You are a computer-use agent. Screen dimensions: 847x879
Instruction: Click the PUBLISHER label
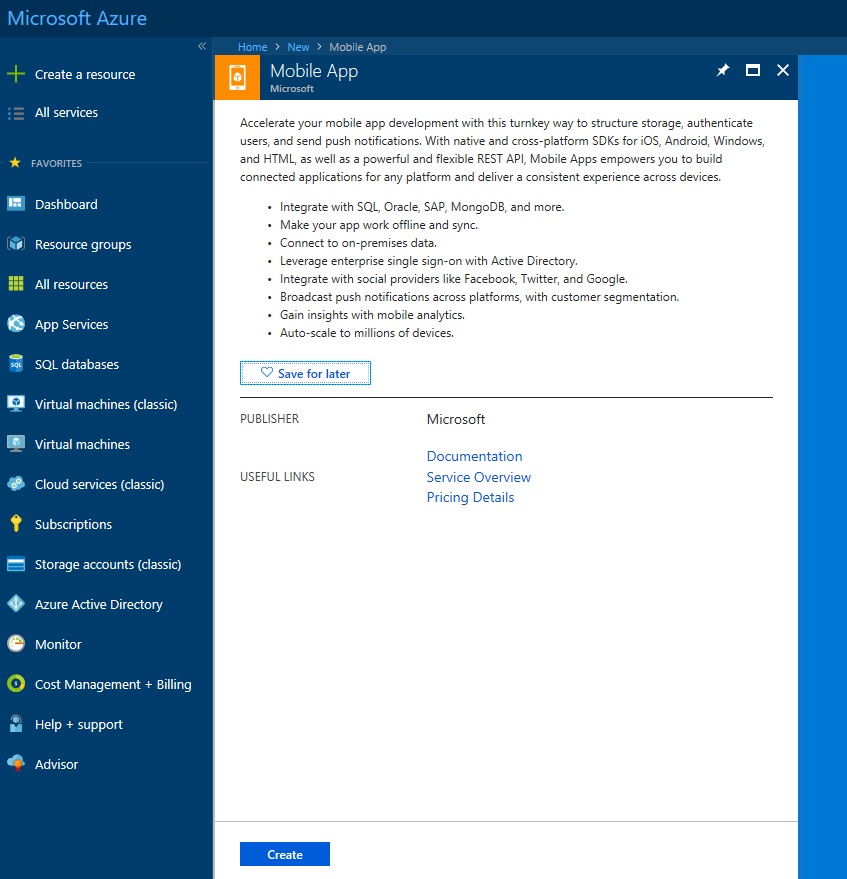[270, 419]
